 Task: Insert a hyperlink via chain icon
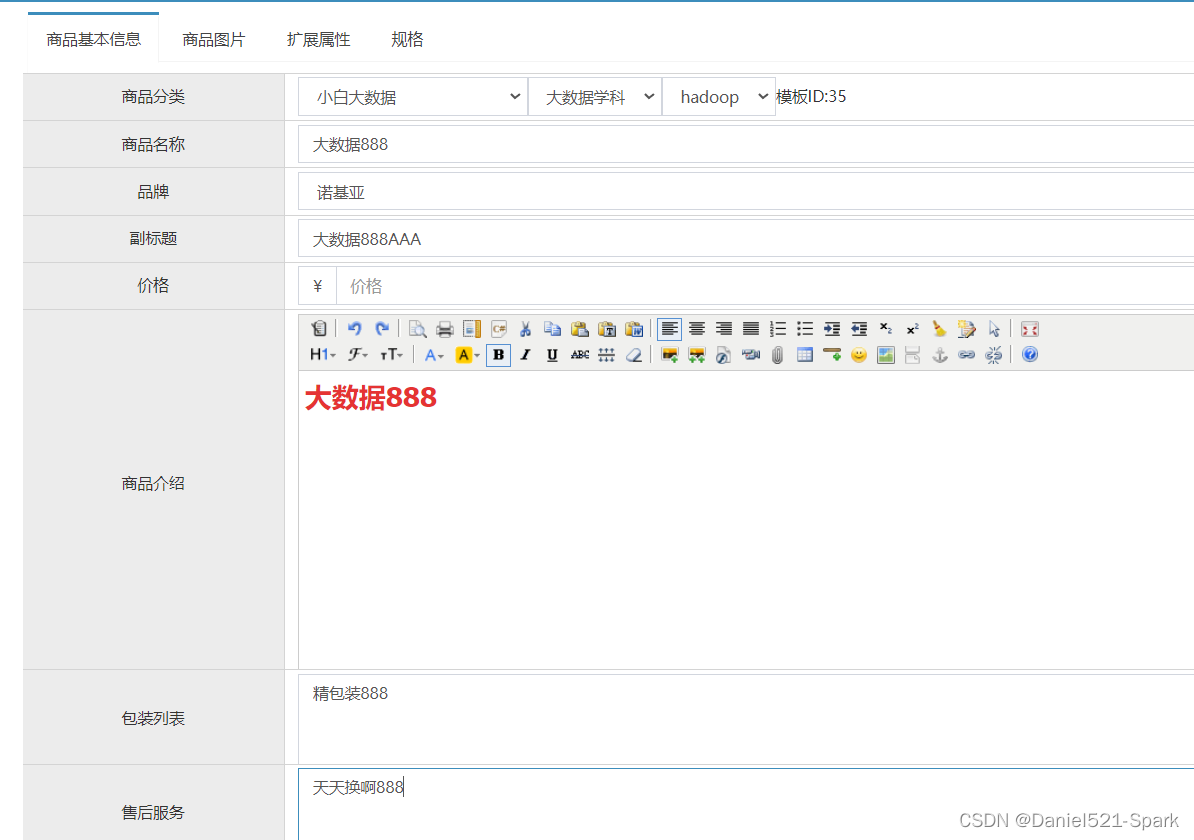966,354
